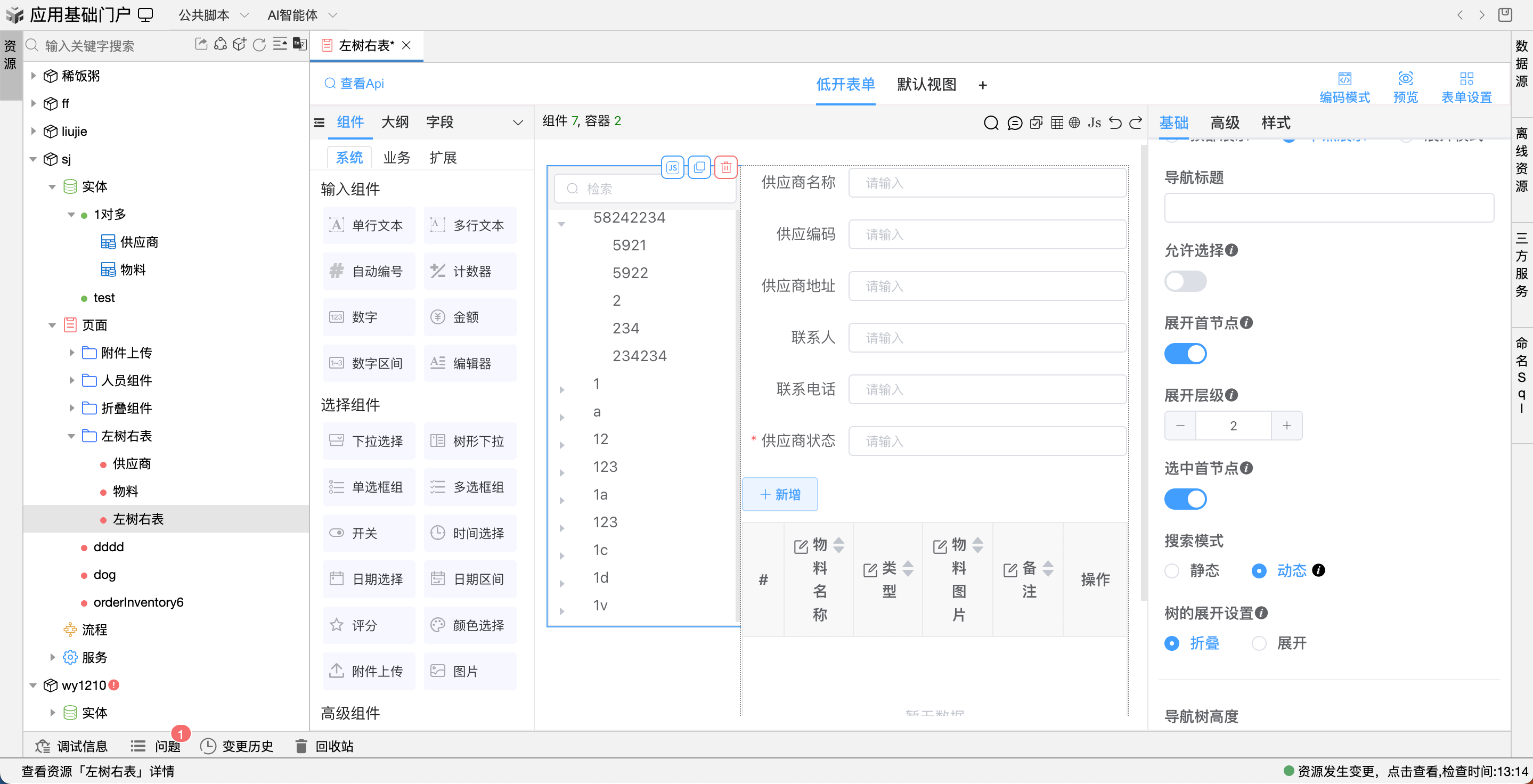The image size is (1533, 784).
Task: Open the 表单设置 form settings icon
Action: tap(1466, 79)
